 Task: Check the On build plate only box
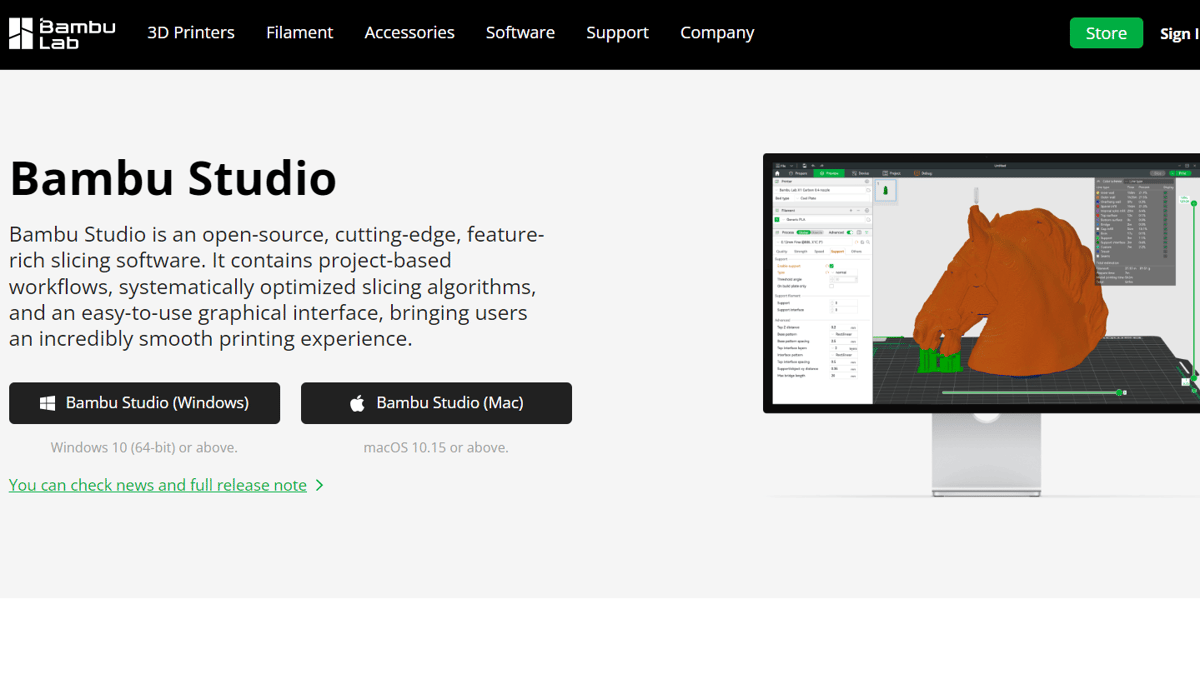tap(831, 286)
